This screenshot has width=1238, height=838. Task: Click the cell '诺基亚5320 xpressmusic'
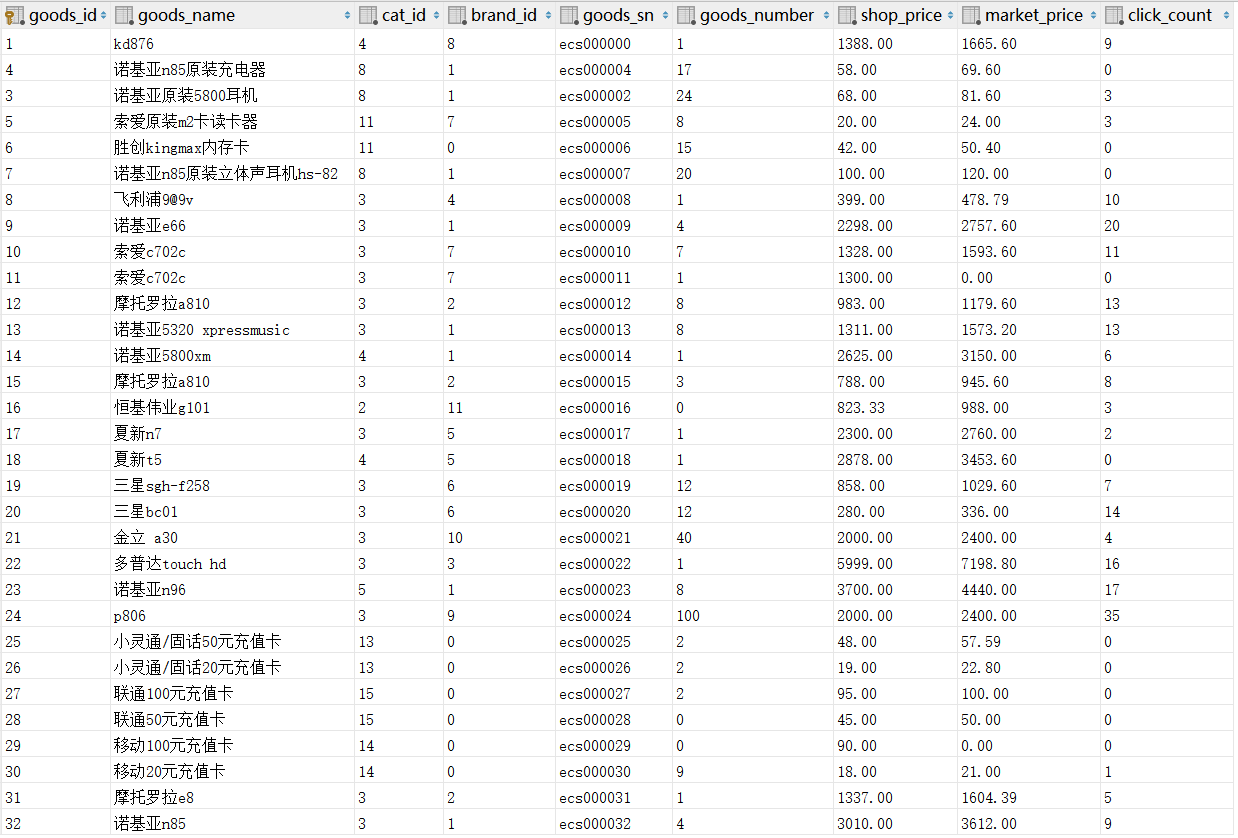point(202,330)
